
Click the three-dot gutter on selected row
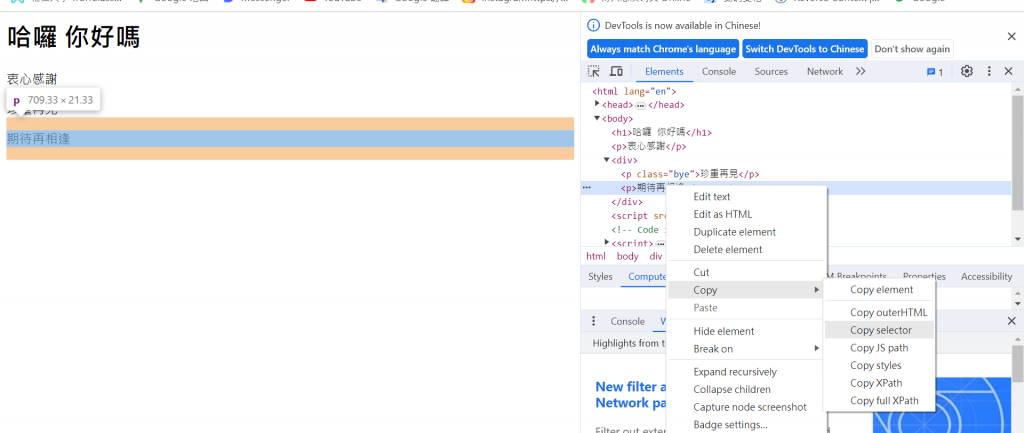click(x=586, y=188)
